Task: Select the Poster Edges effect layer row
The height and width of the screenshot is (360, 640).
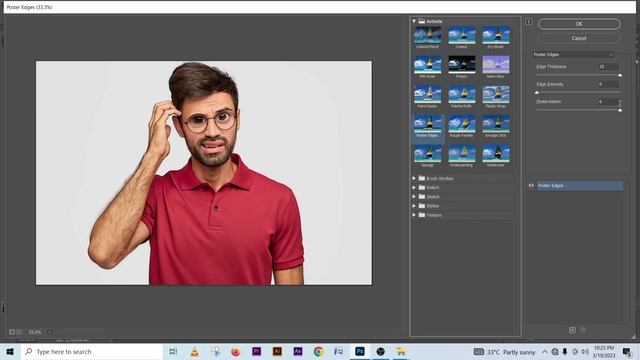Action: click(580, 186)
